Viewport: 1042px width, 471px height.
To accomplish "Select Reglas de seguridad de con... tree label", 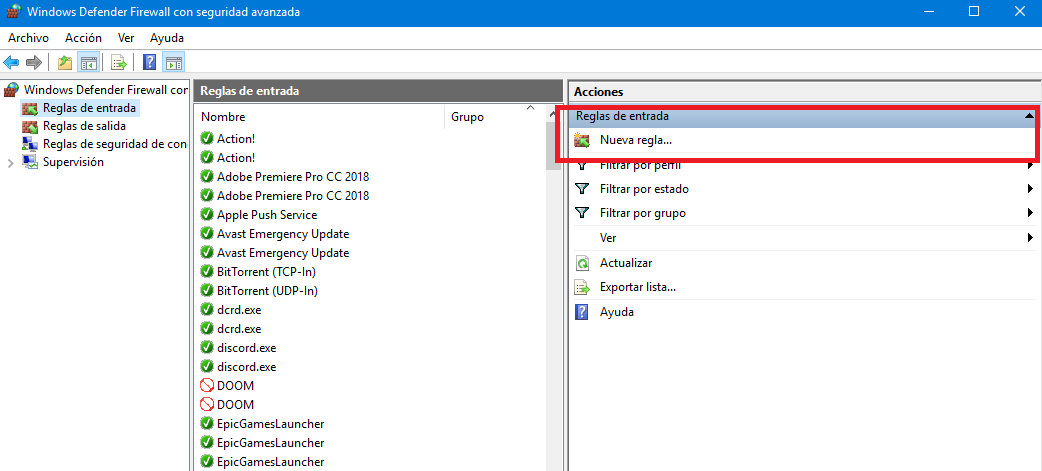I will [115, 143].
